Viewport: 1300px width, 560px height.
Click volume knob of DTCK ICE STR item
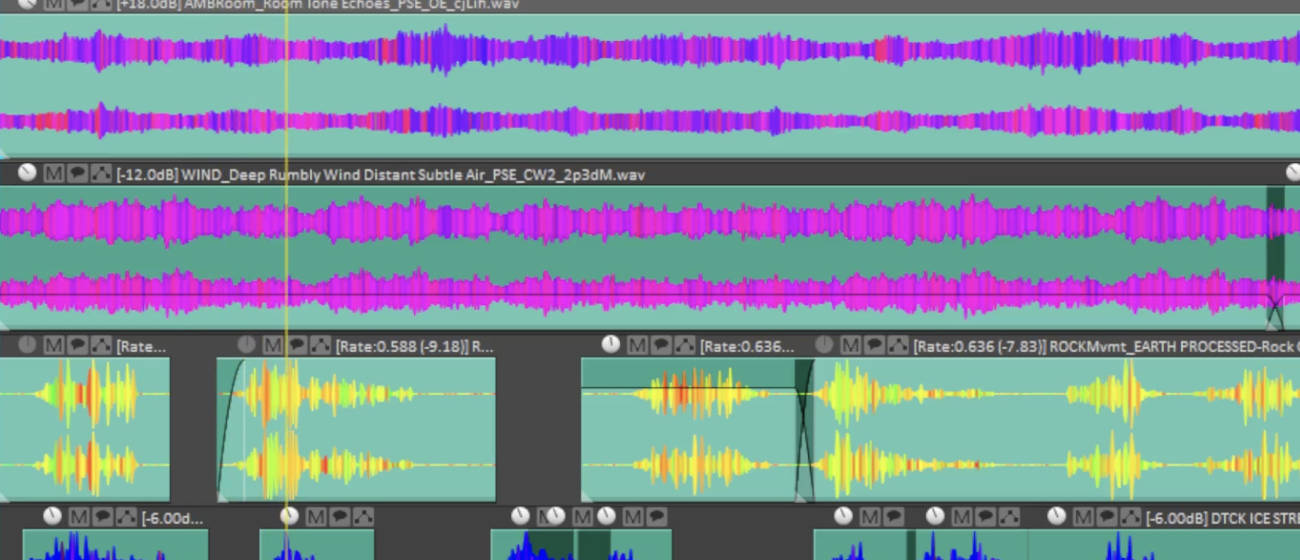[1056, 516]
